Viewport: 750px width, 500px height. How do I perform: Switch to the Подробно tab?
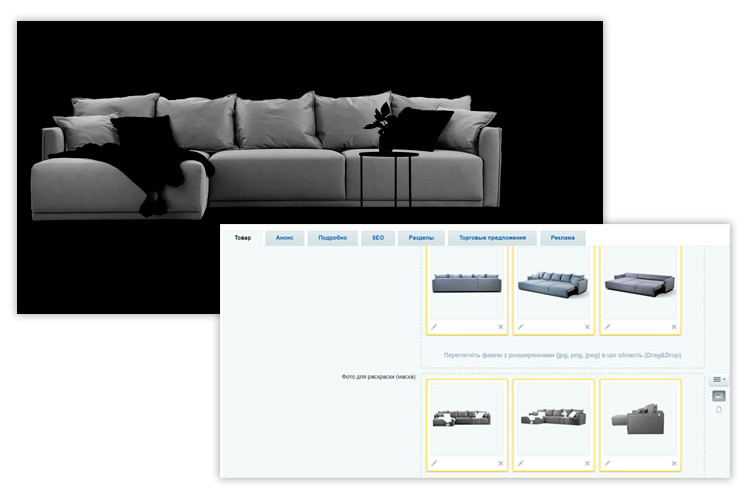pyautogui.click(x=332, y=238)
